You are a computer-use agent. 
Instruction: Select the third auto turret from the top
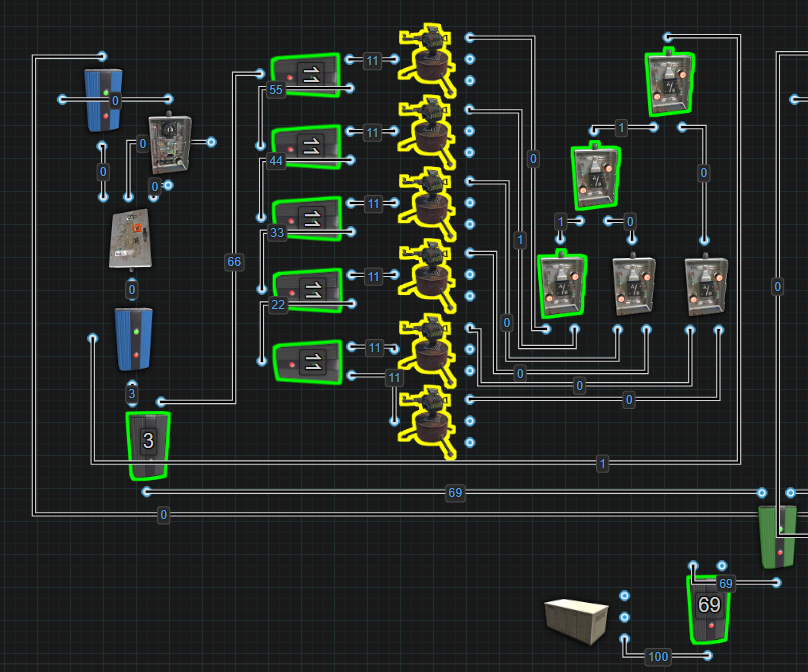point(427,203)
